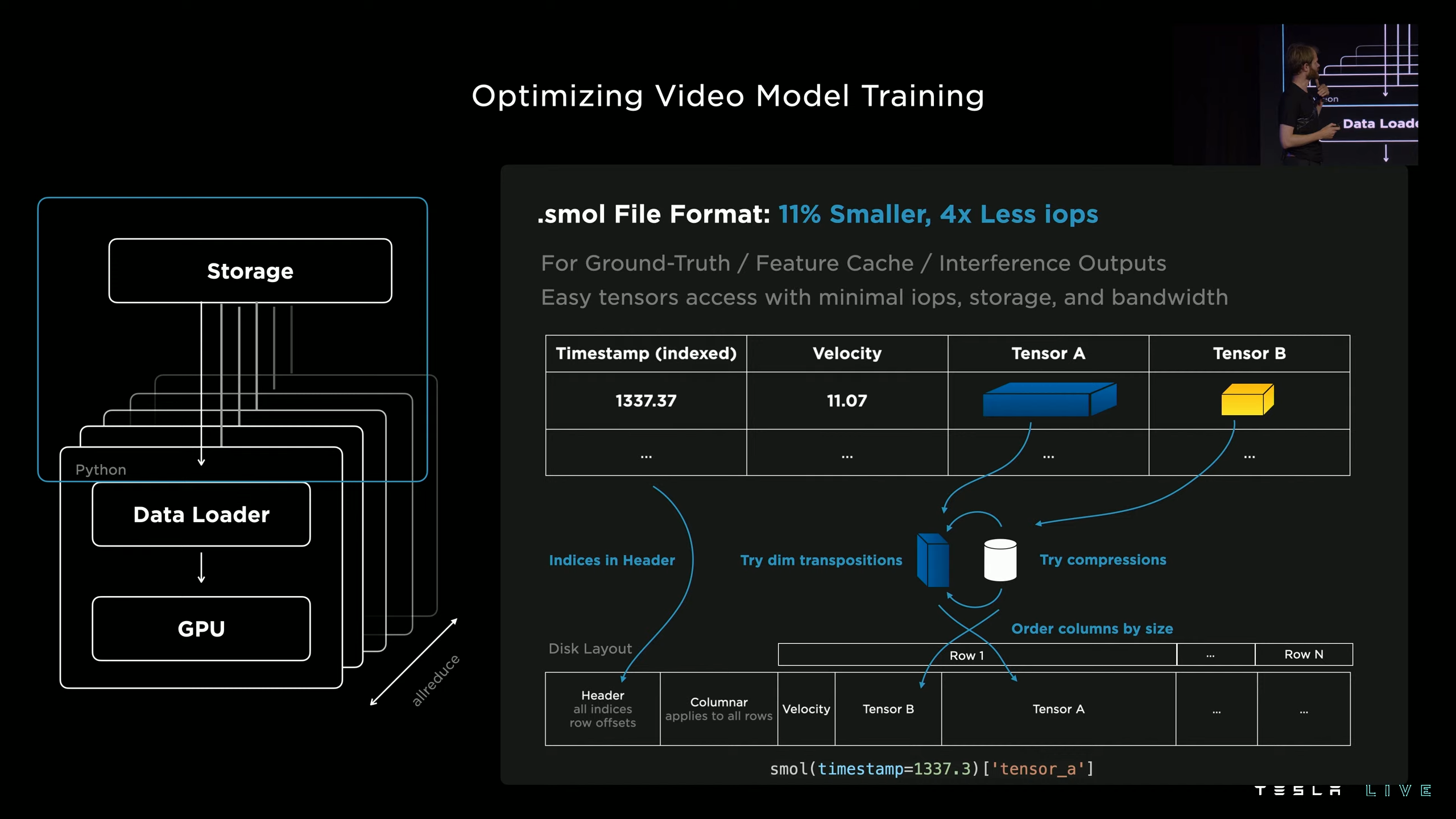Click the allreduce double-headed arrow

click(x=413, y=662)
